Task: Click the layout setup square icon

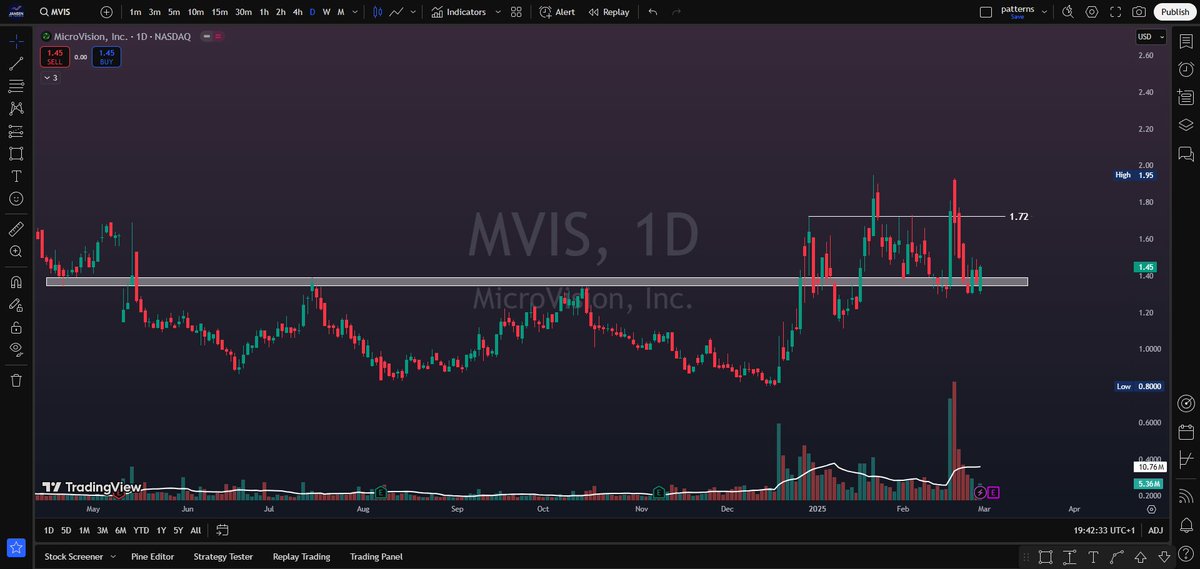Action: pos(986,12)
